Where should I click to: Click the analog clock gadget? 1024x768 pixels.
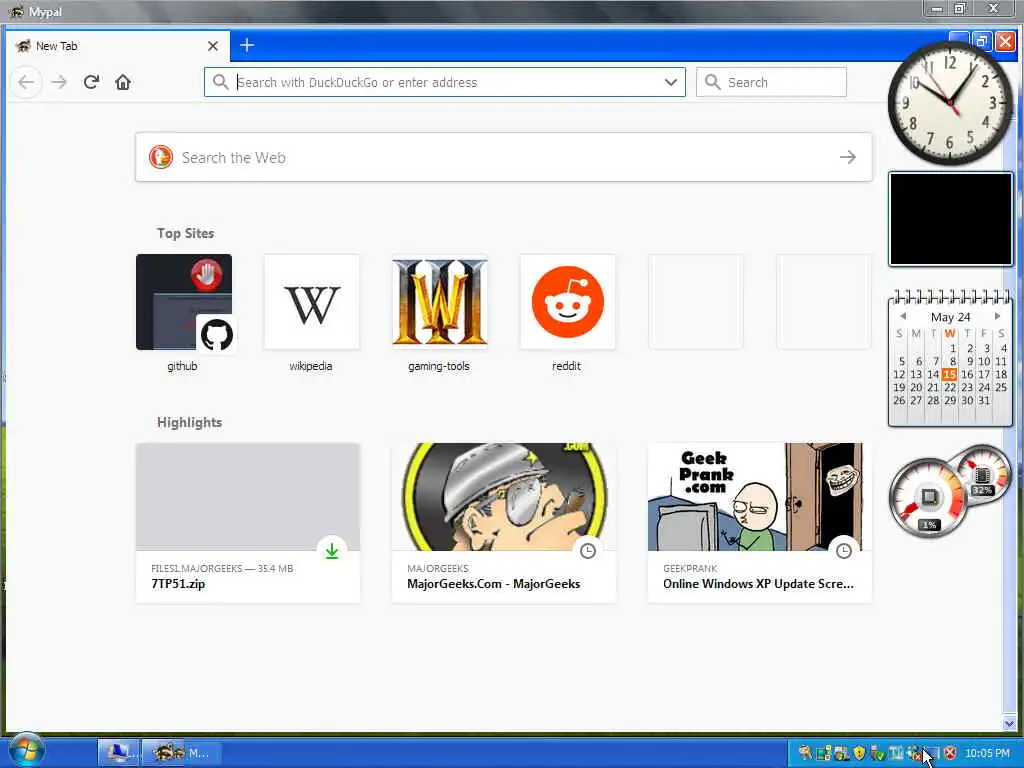coord(950,103)
